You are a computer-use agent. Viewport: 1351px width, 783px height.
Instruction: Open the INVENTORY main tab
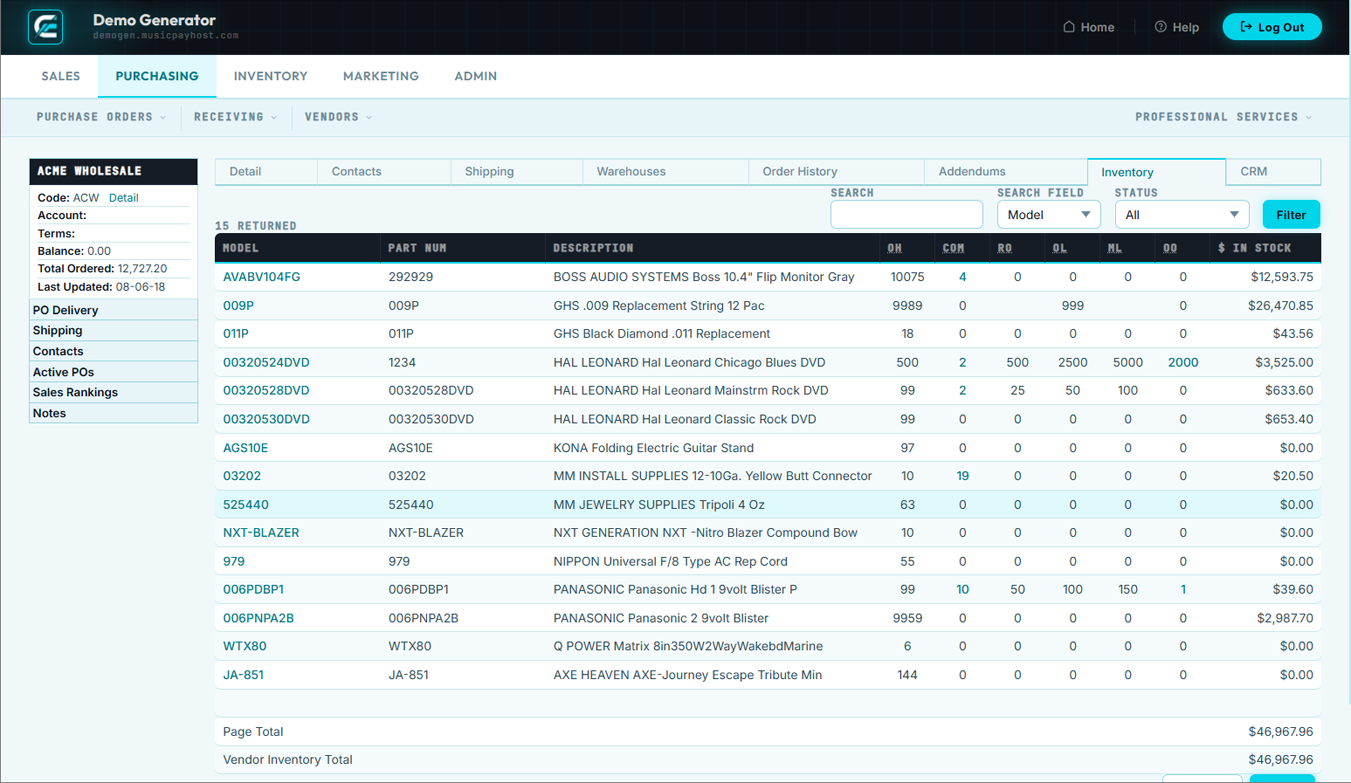coord(271,76)
